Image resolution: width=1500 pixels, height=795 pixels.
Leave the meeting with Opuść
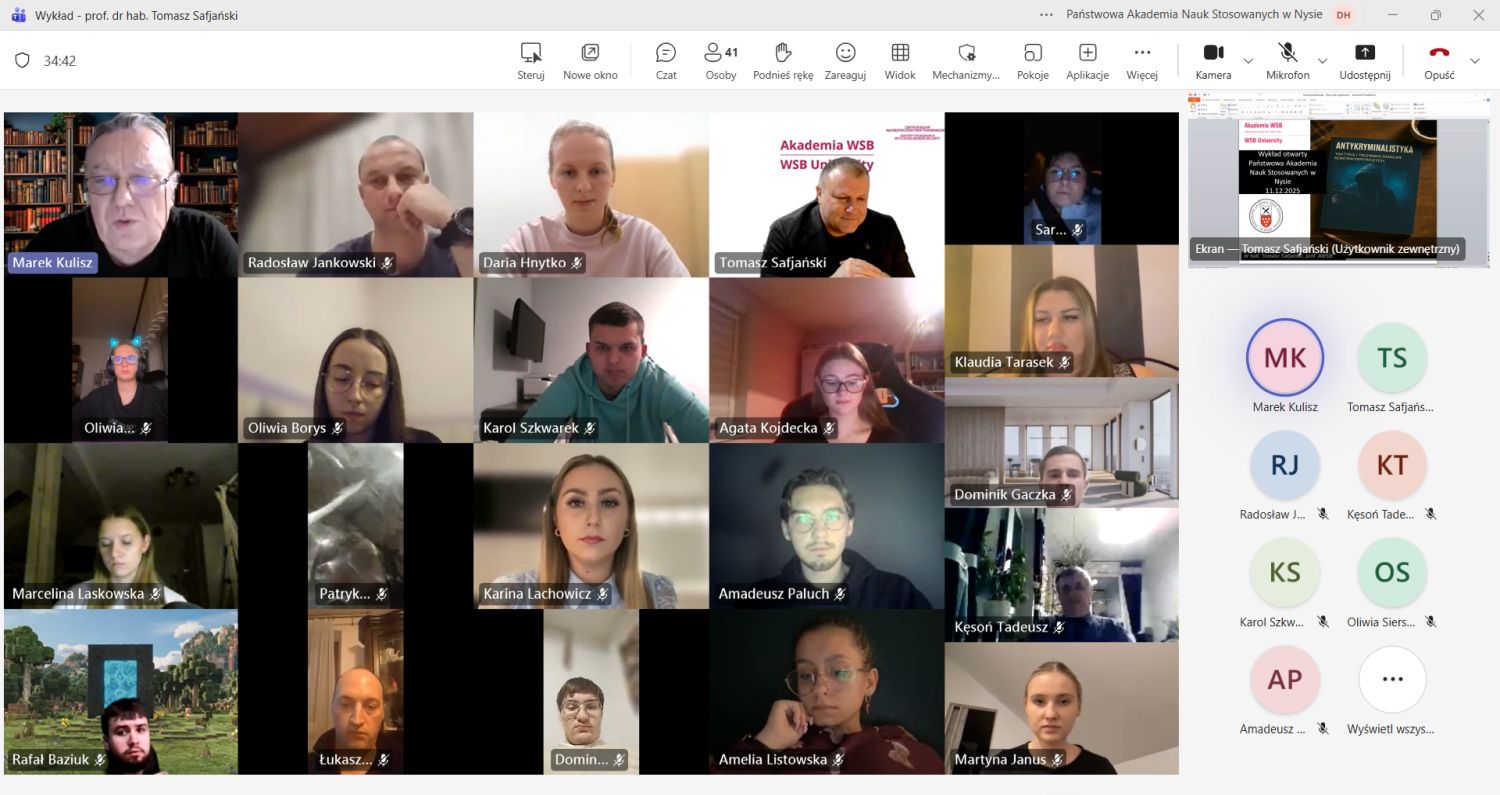[1439, 60]
